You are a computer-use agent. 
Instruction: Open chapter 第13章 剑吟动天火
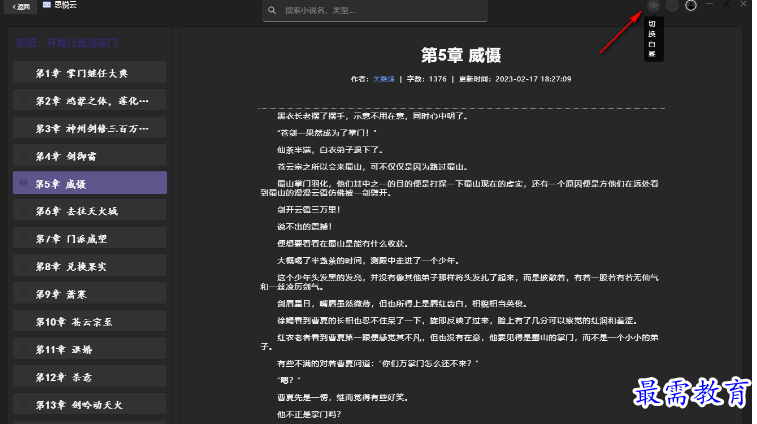pos(90,404)
